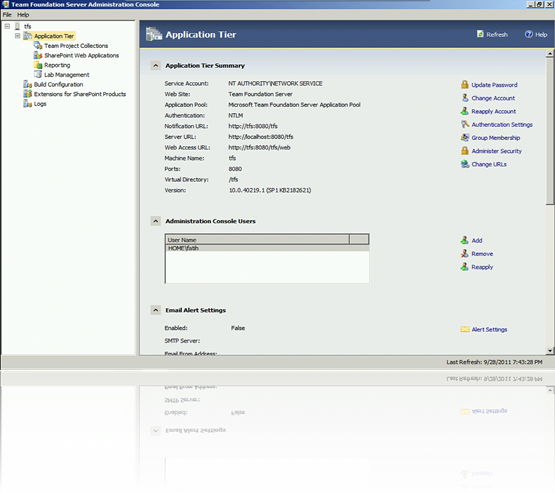Click the Update Password lock icon
Image resolution: width=555 pixels, height=493 pixels.
[x=465, y=85]
